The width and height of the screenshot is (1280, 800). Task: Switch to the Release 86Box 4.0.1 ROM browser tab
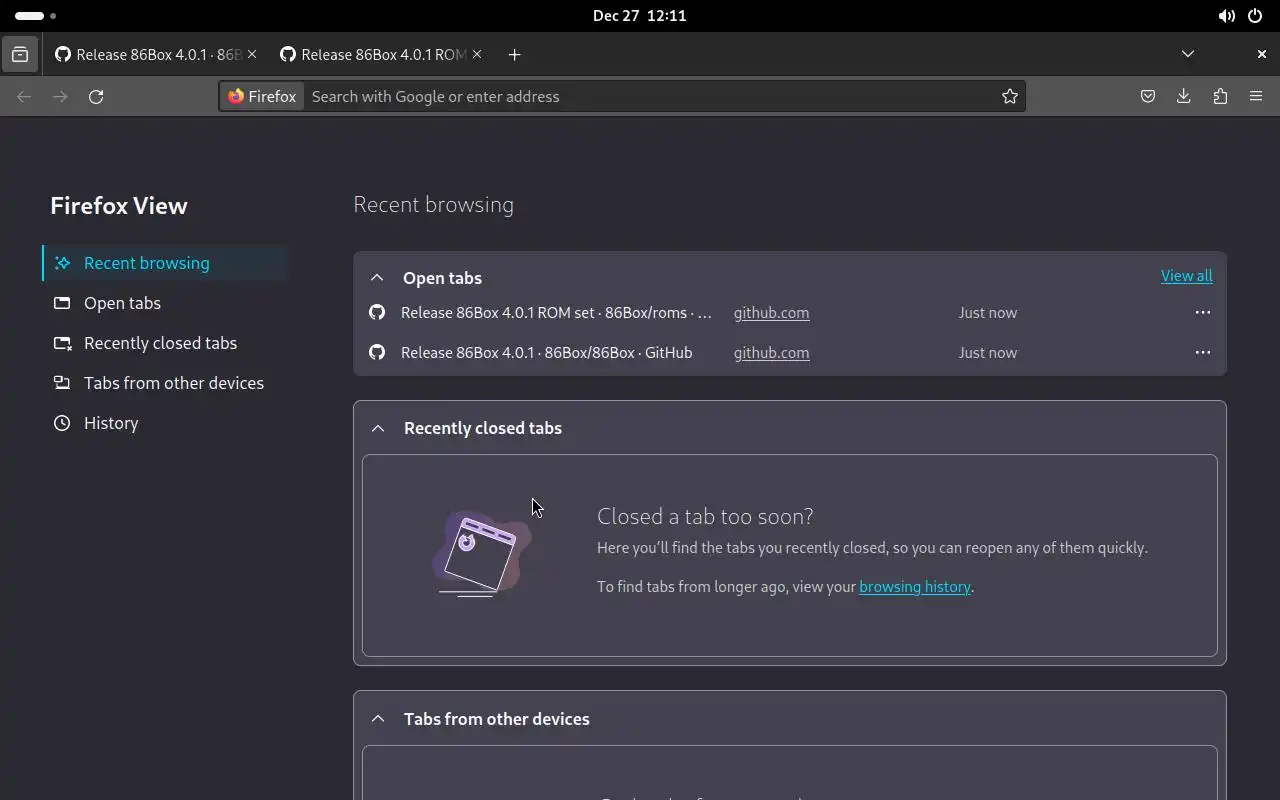coord(380,55)
